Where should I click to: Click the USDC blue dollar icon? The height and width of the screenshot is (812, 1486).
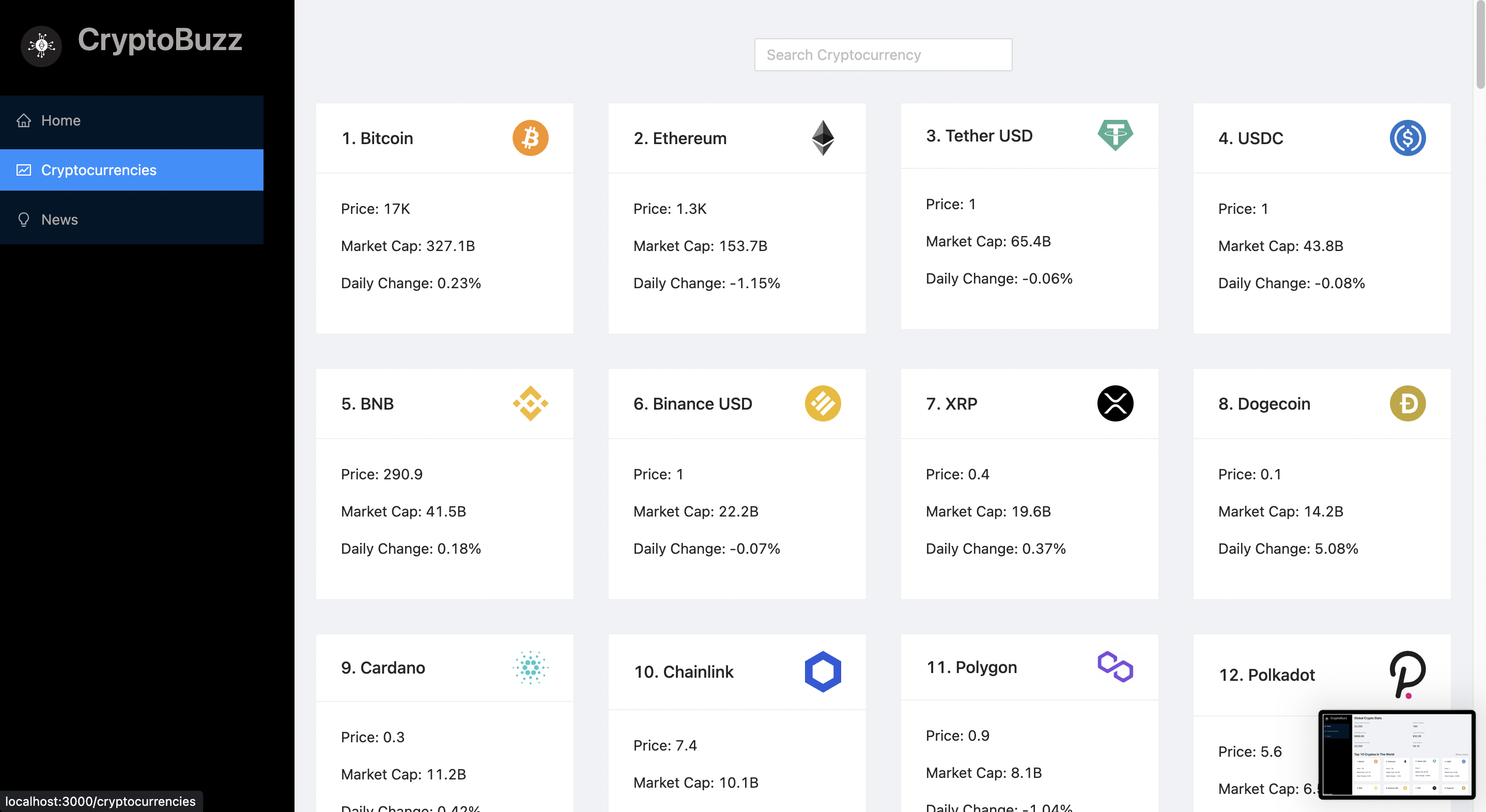click(x=1407, y=138)
